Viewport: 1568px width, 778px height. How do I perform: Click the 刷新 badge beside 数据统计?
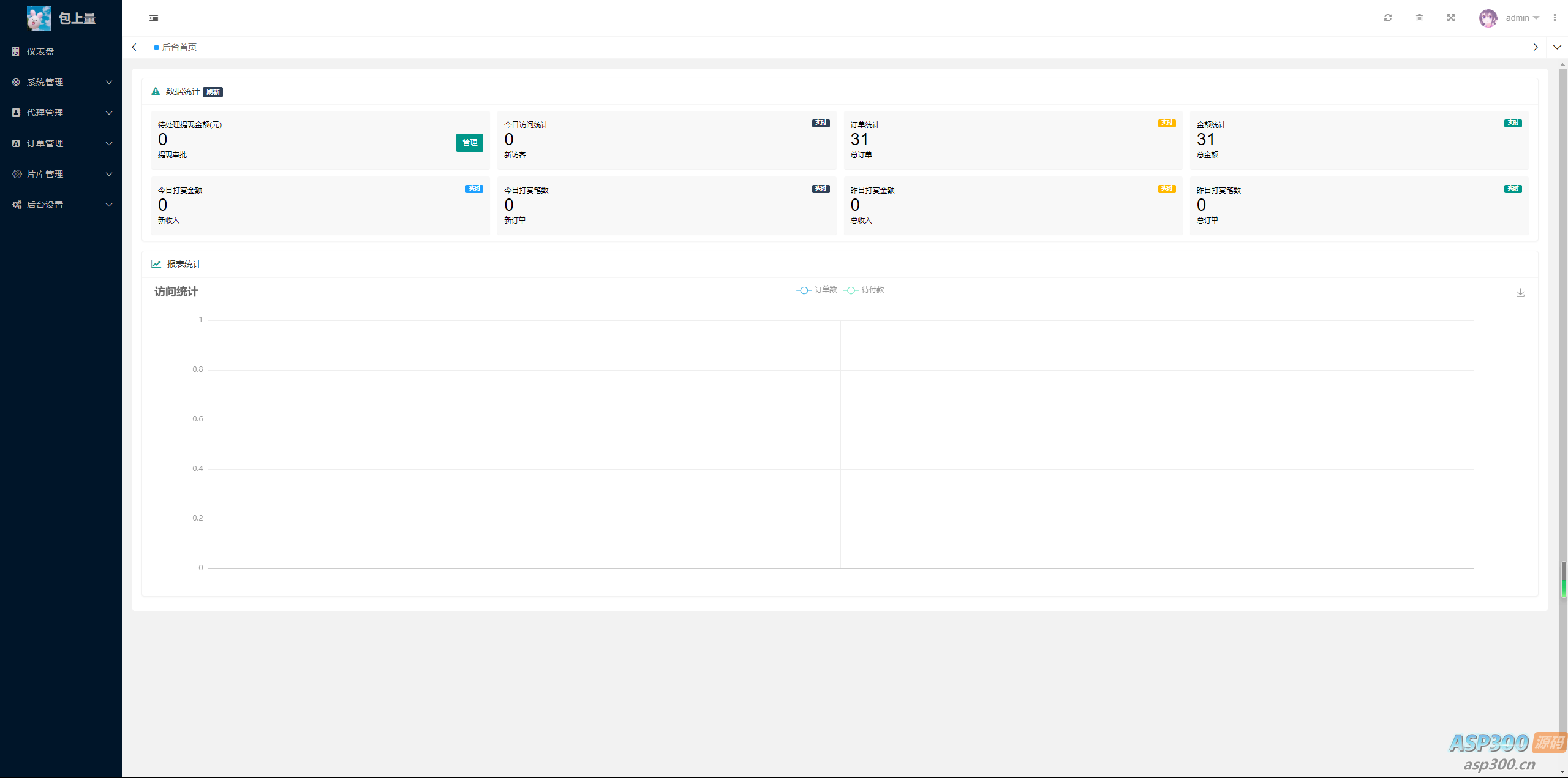[x=213, y=92]
